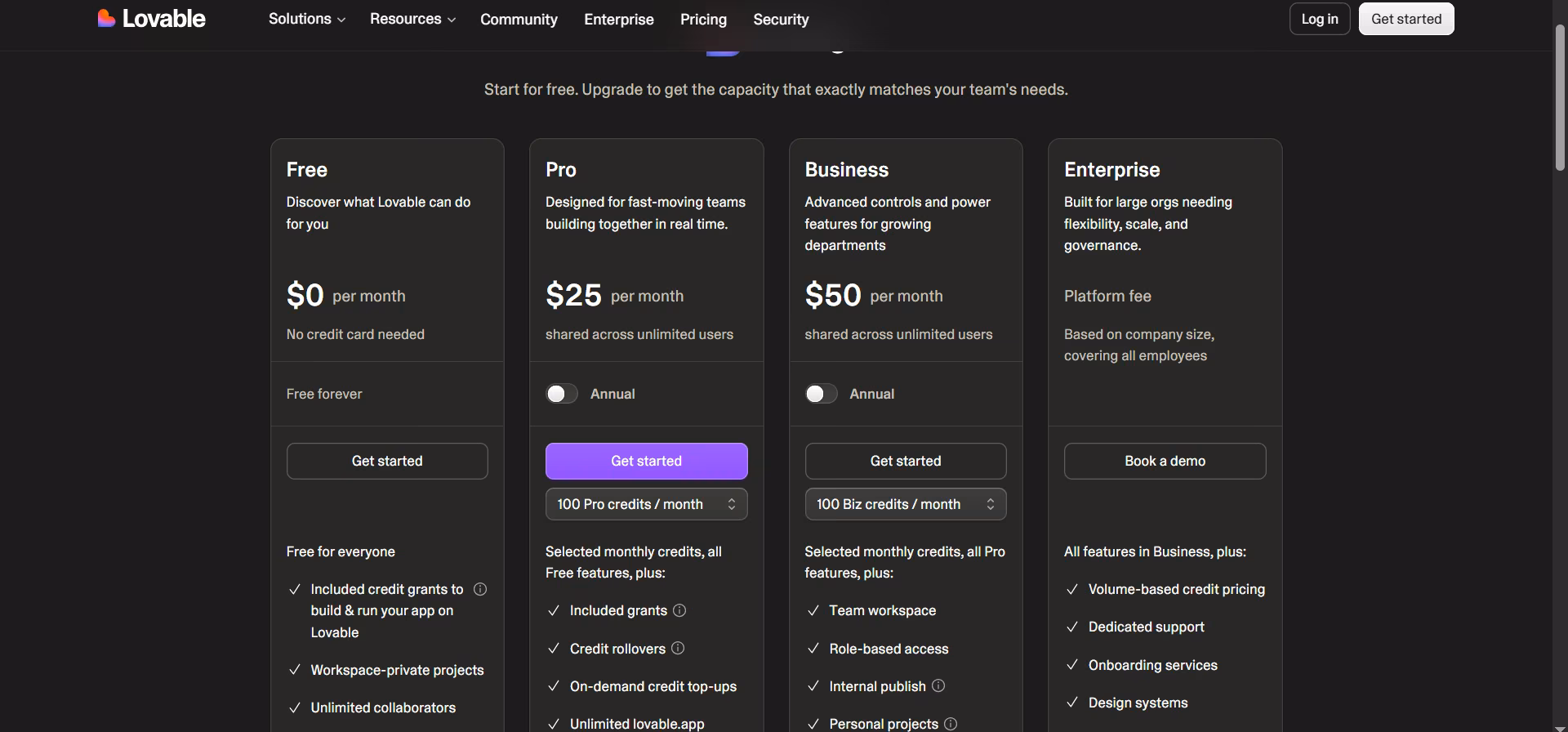Screen dimensions: 1568x732
Task: Click checkmark beside Onboarding services
Action: [x=1072, y=665]
